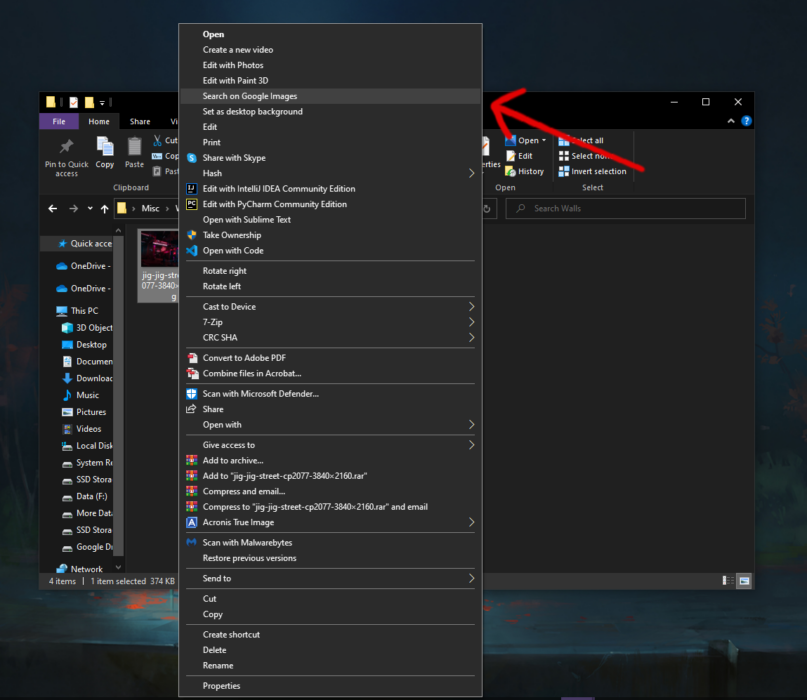Image resolution: width=807 pixels, height=700 pixels.
Task: Click Edit in the ribbon Open group
Action: tap(519, 156)
